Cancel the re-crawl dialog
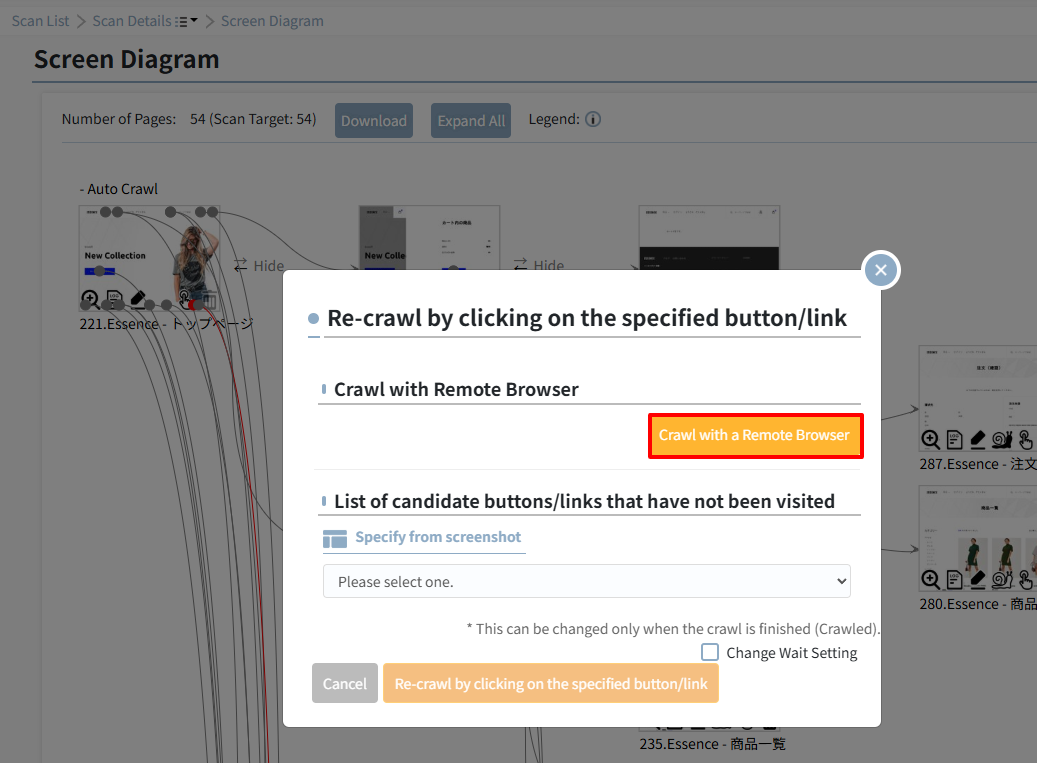The image size is (1037, 763). 345,683
